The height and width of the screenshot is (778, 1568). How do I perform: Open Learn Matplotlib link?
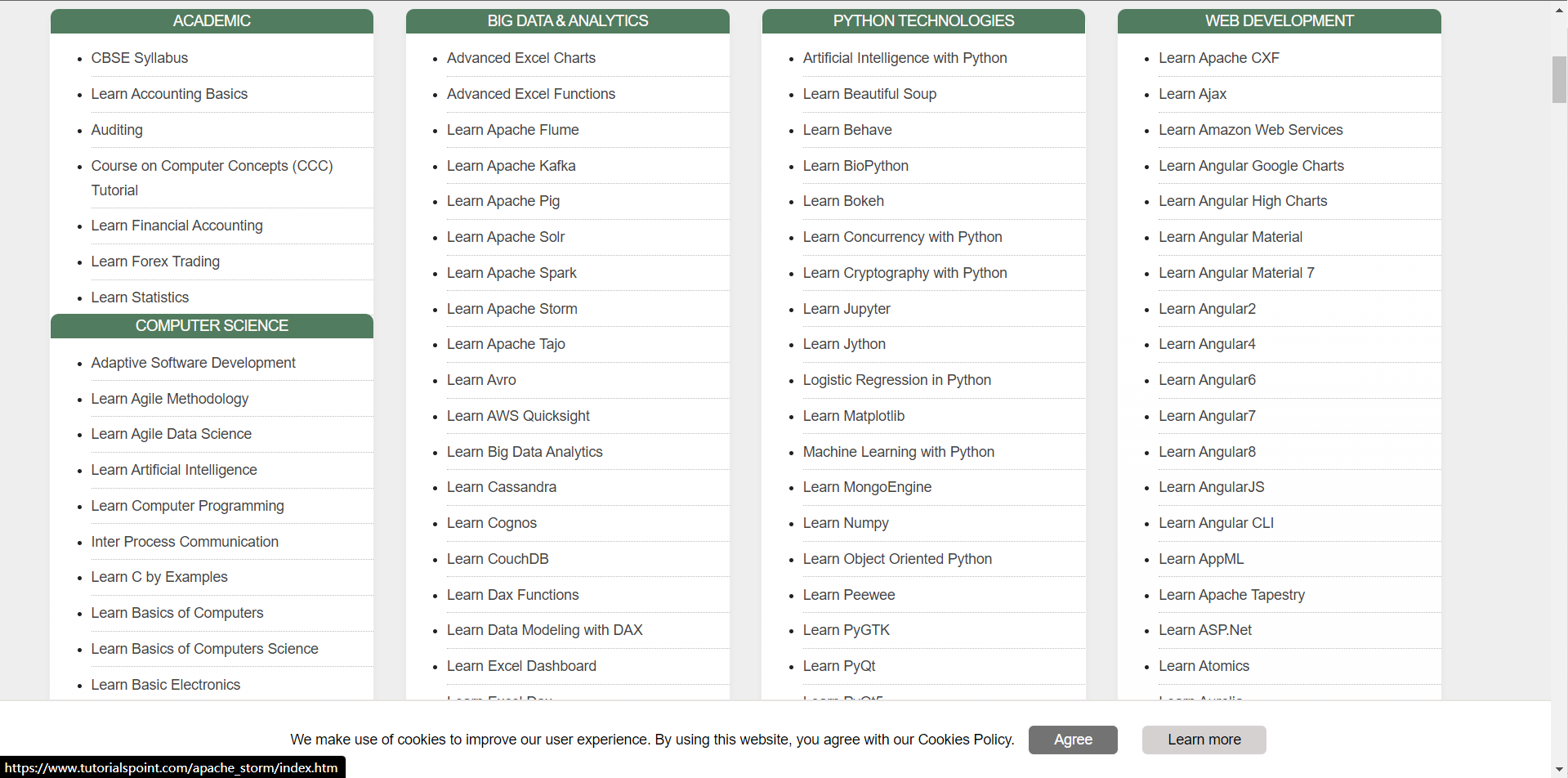pyautogui.click(x=854, y=416)
